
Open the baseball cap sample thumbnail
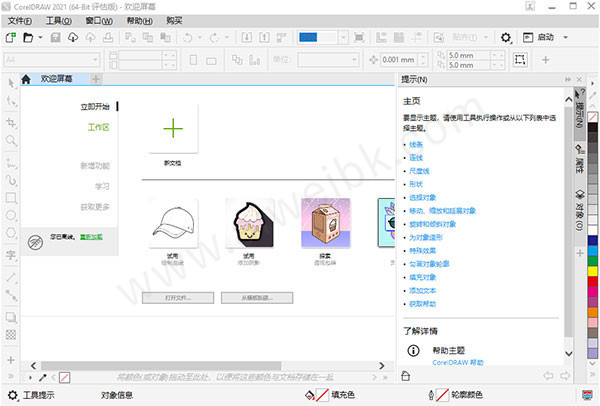point(174,223)
